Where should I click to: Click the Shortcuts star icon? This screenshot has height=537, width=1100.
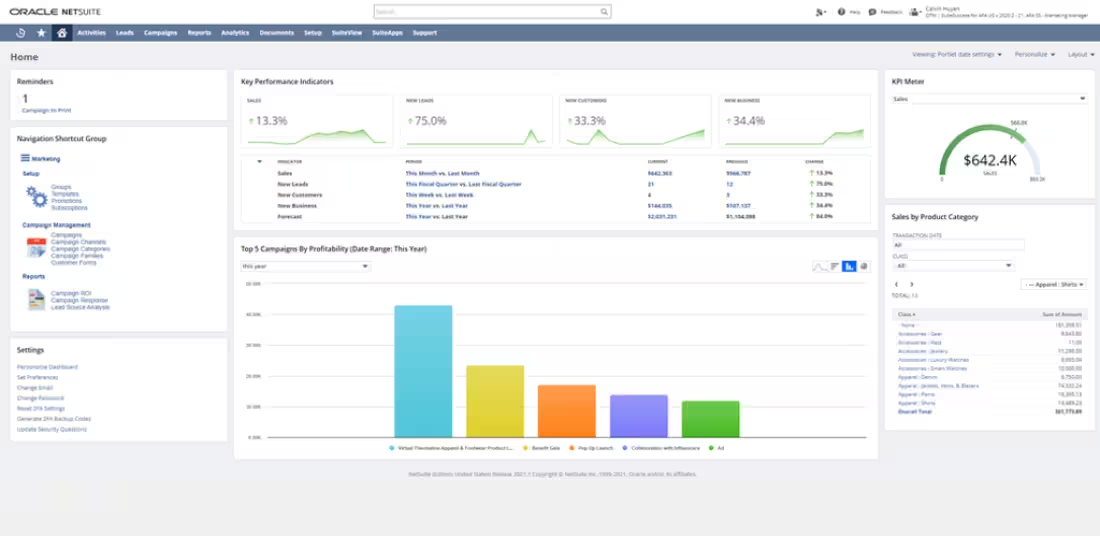[41, 33]
